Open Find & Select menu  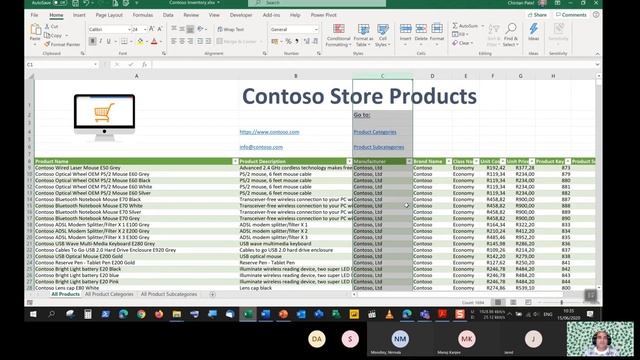click(511, 35)
